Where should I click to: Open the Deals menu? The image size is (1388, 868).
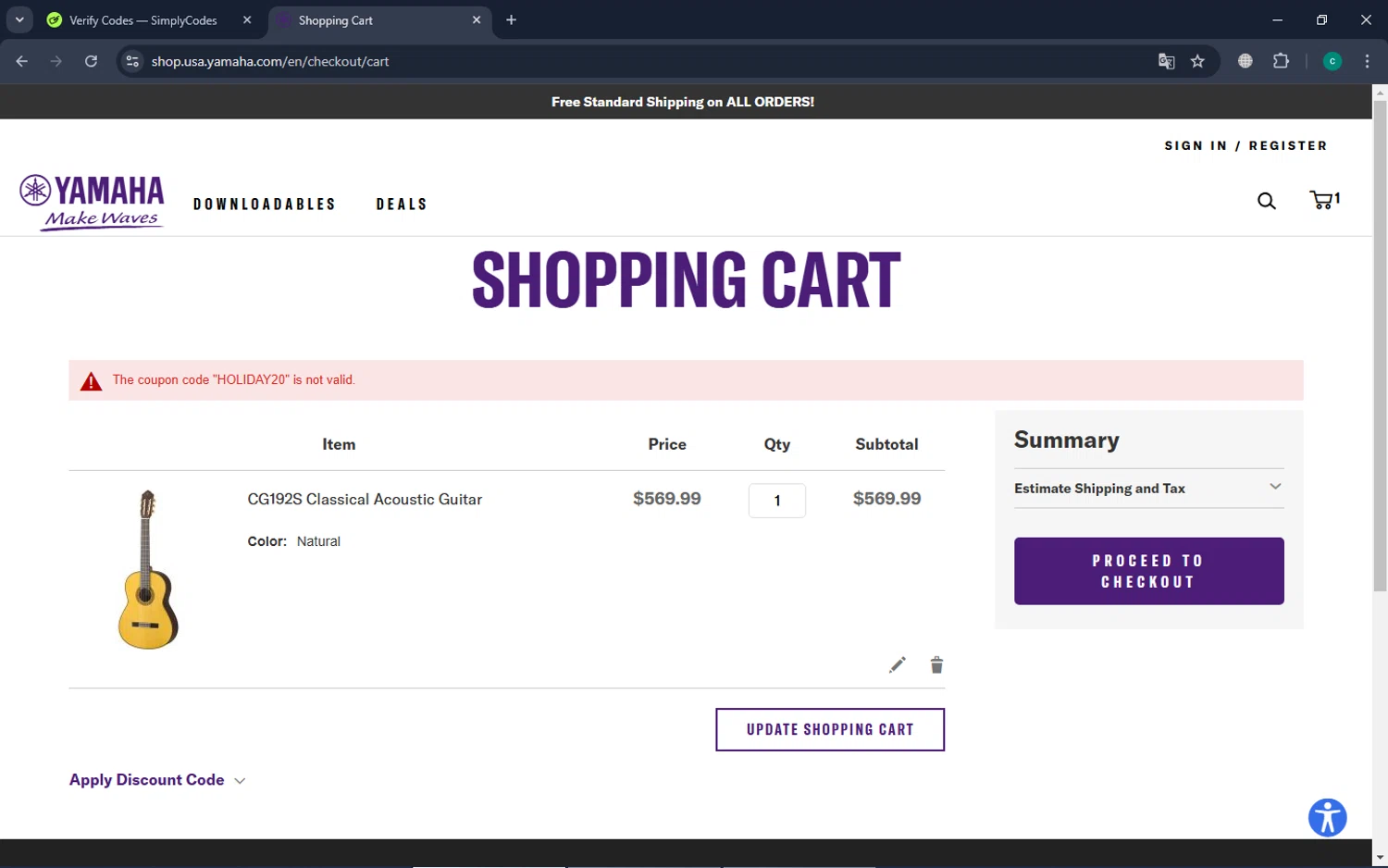click(402, 205)
